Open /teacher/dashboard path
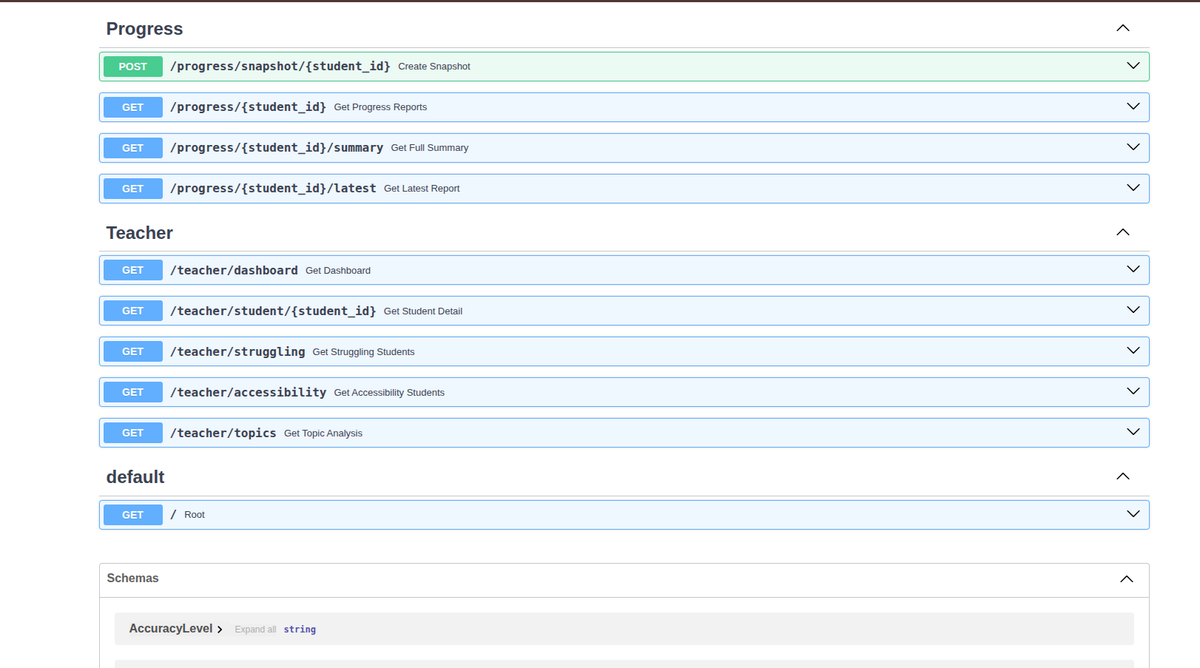This screenshot has width=1200, height=668. click(x=234, y=270)
